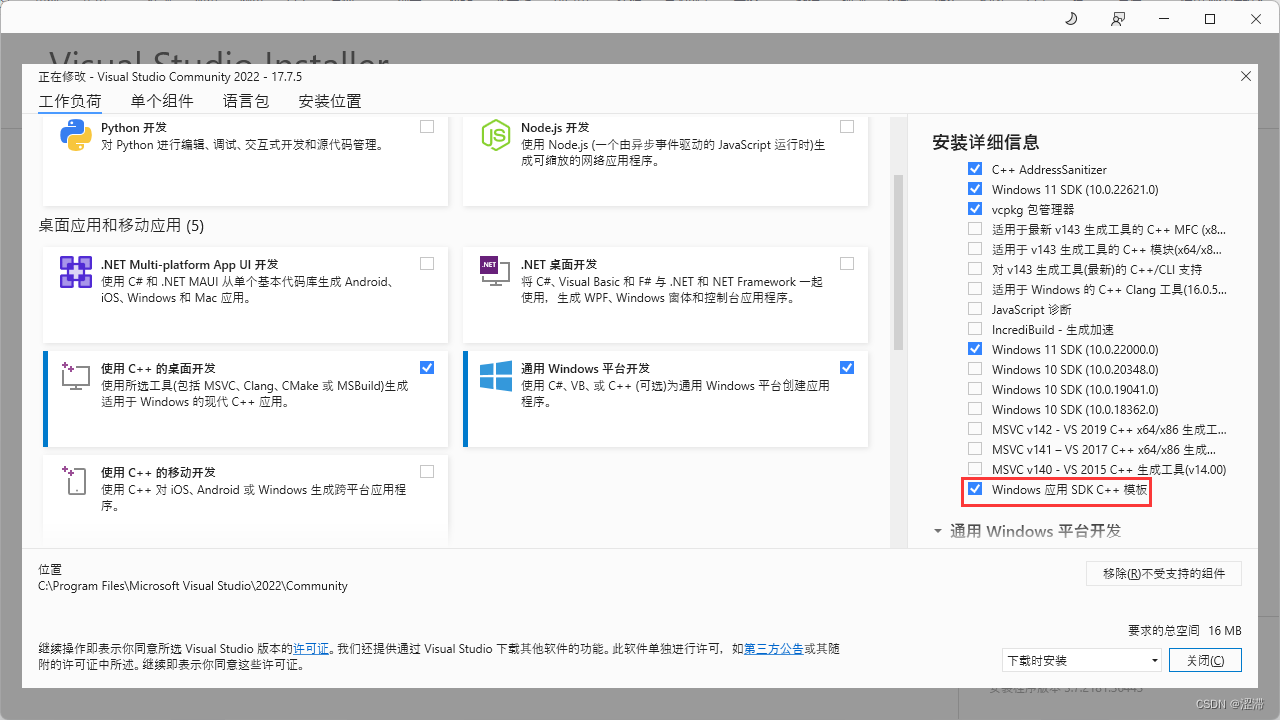The height and width of the screenshot is (720, 1280).
Task: Uncheck Windows 11 SDK (10.0.22000.0)
Action: point(975,349)
